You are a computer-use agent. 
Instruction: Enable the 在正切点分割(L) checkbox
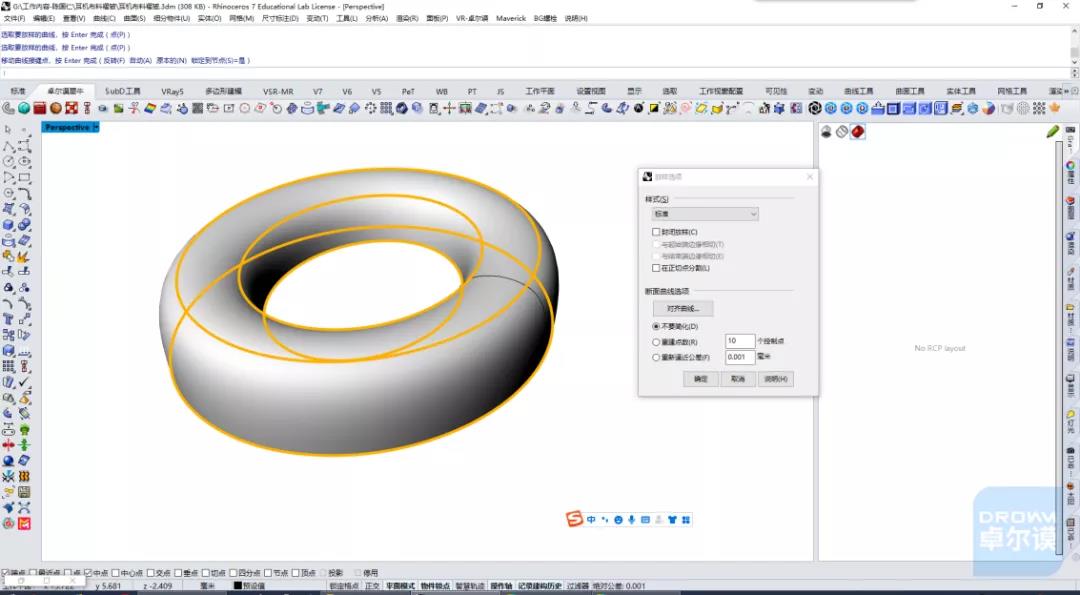pyautogui.click(x=656, y=268)
